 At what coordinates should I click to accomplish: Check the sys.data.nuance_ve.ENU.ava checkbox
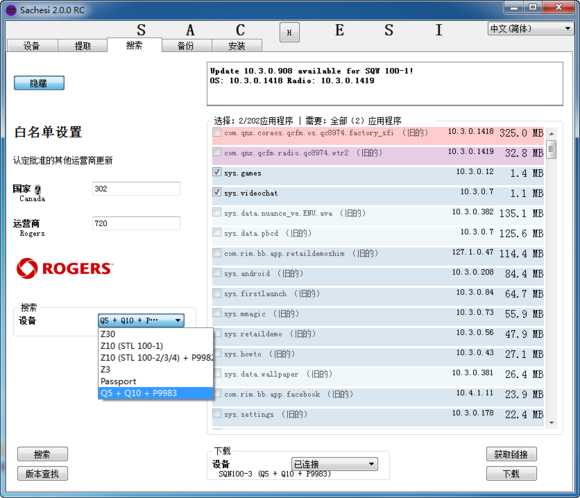(x=217, y=212)
